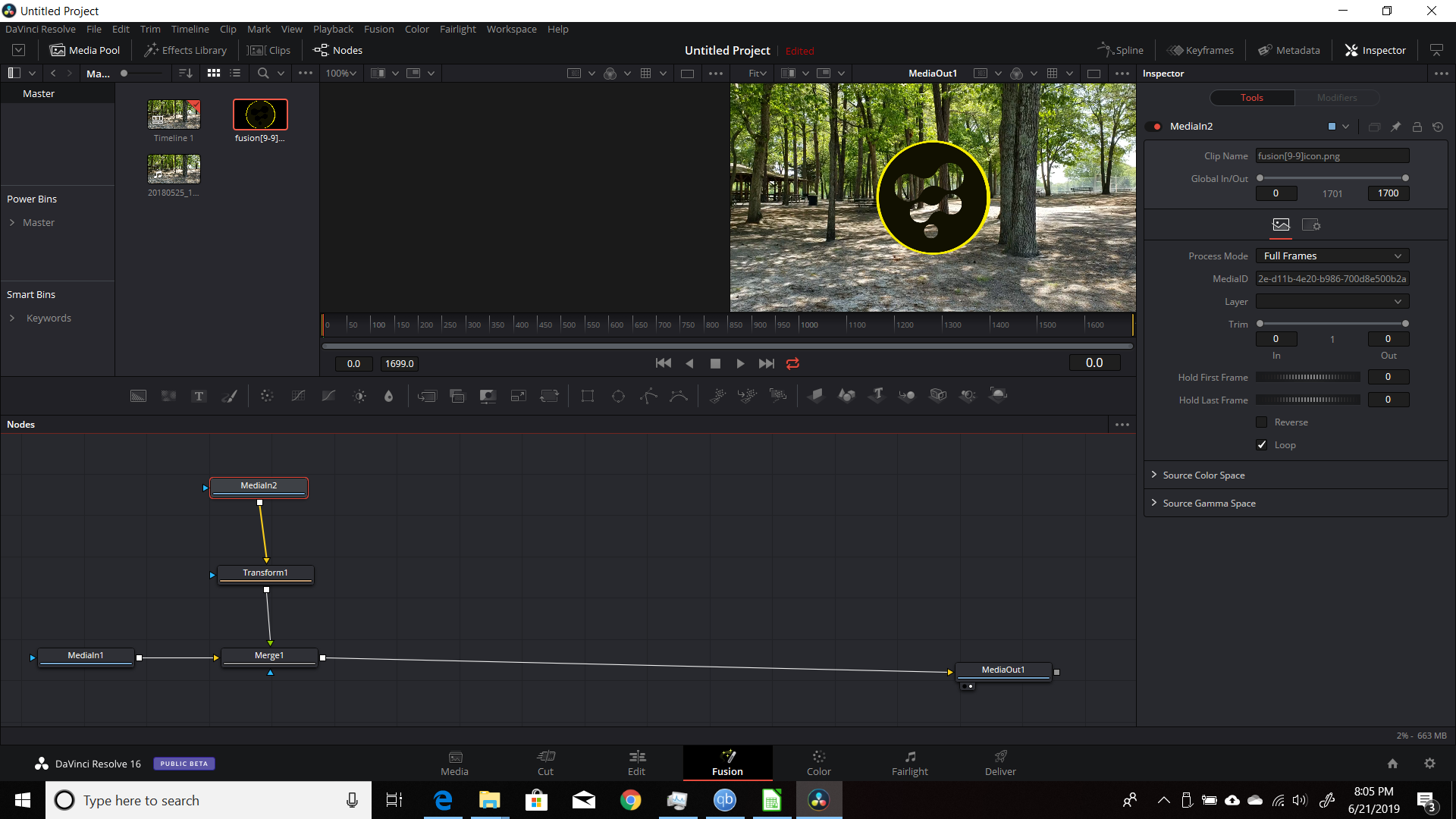The width and height of the screenshot is (1456, 819).
Task: Add a pRender particle node
Action: click(778, 396)
